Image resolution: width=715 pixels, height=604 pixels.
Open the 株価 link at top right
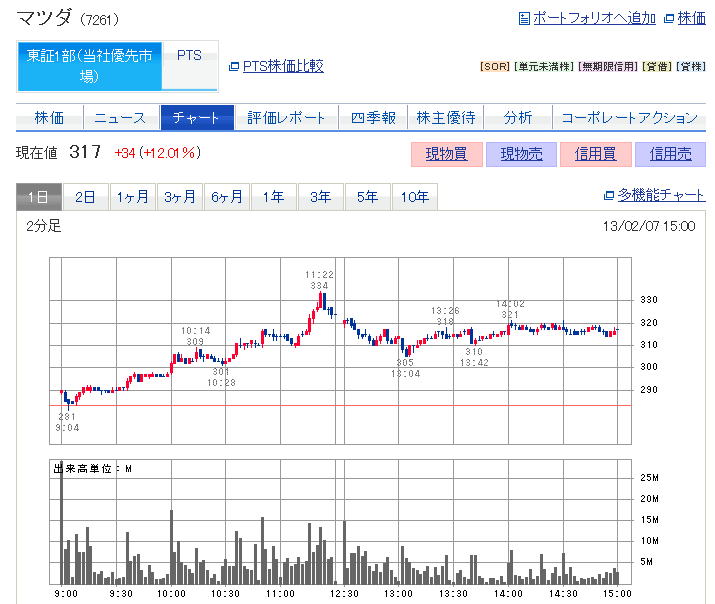pos(691,18)
